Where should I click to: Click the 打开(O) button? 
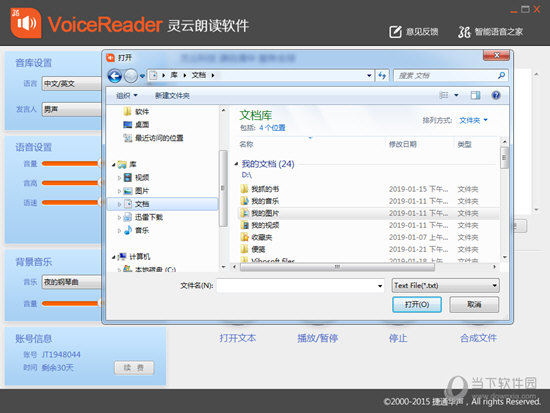pos(417,304)
